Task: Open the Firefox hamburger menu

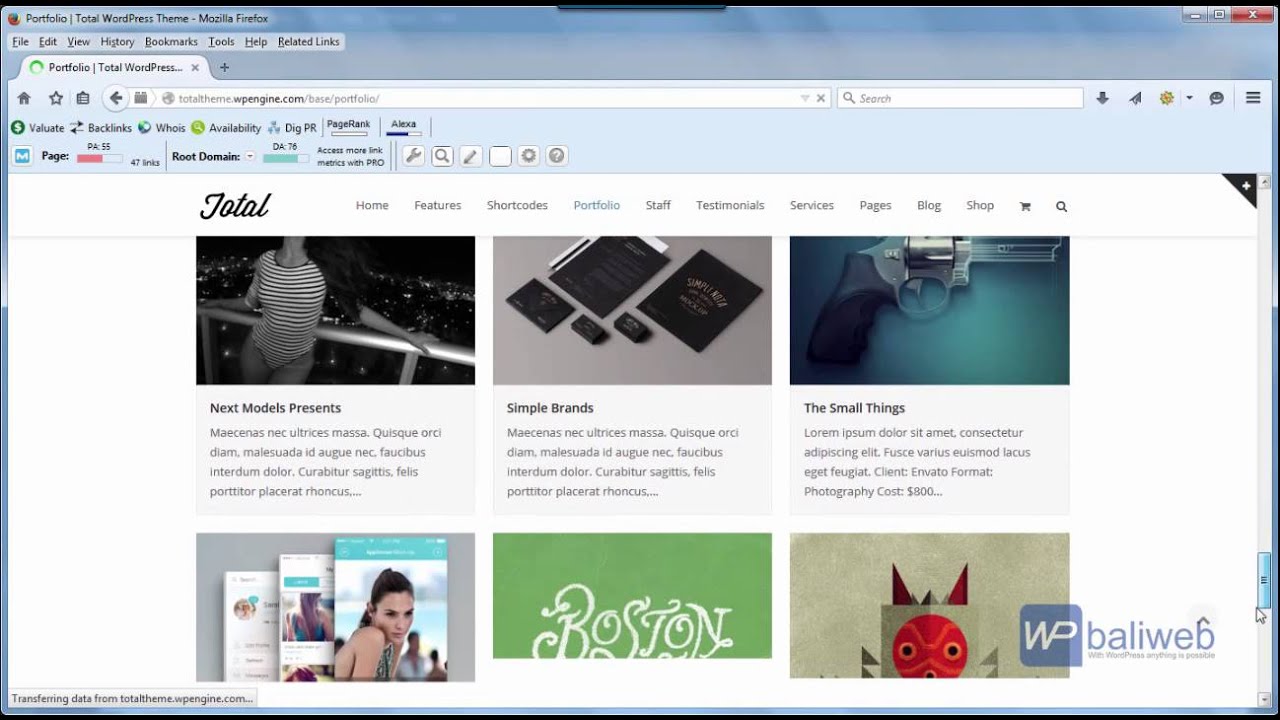Action: pyautogui.click(x=1253, y=98)
